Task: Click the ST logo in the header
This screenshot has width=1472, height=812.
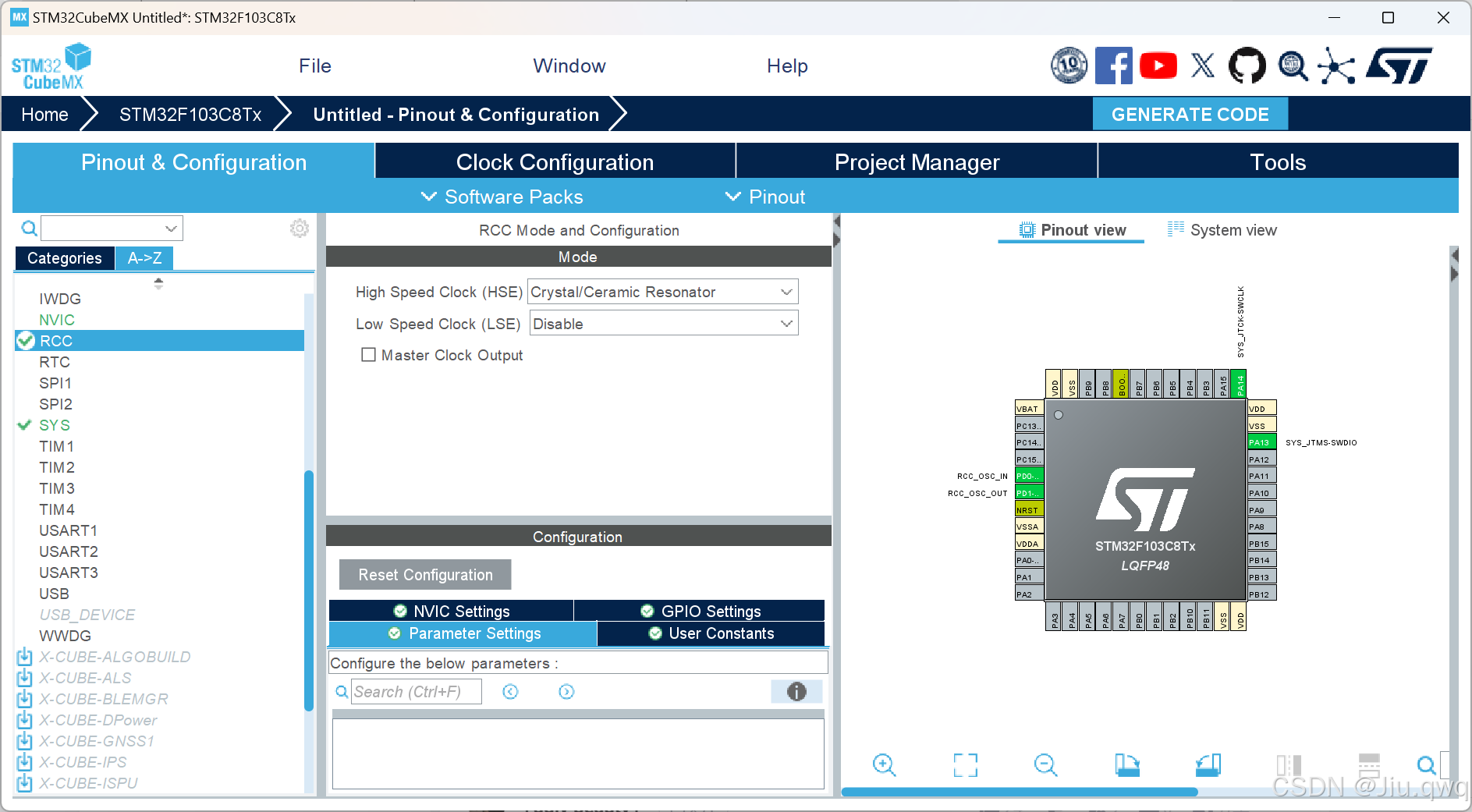Action: coord(1399,66)
